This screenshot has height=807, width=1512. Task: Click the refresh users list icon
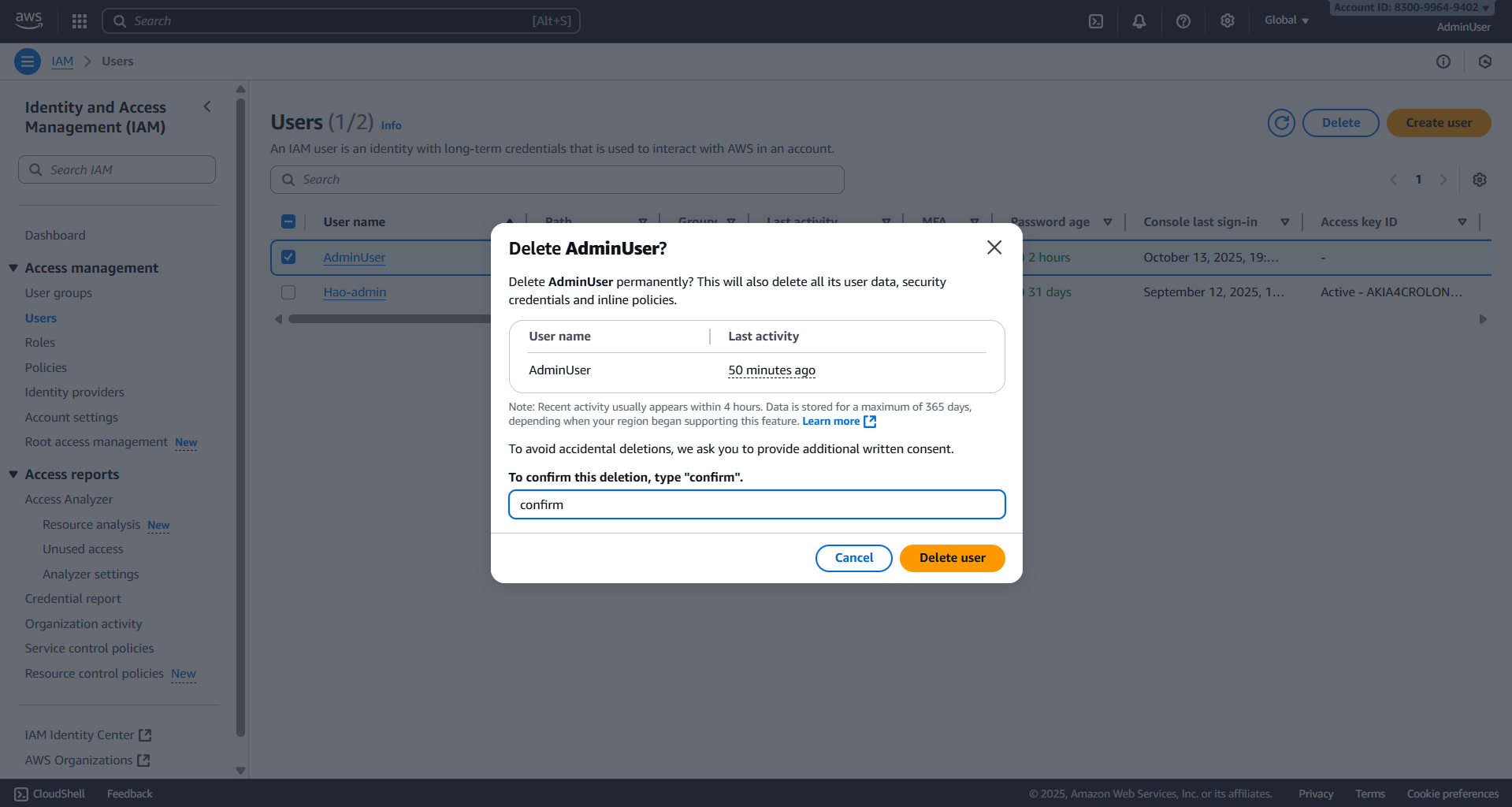tap(1281, 123)
